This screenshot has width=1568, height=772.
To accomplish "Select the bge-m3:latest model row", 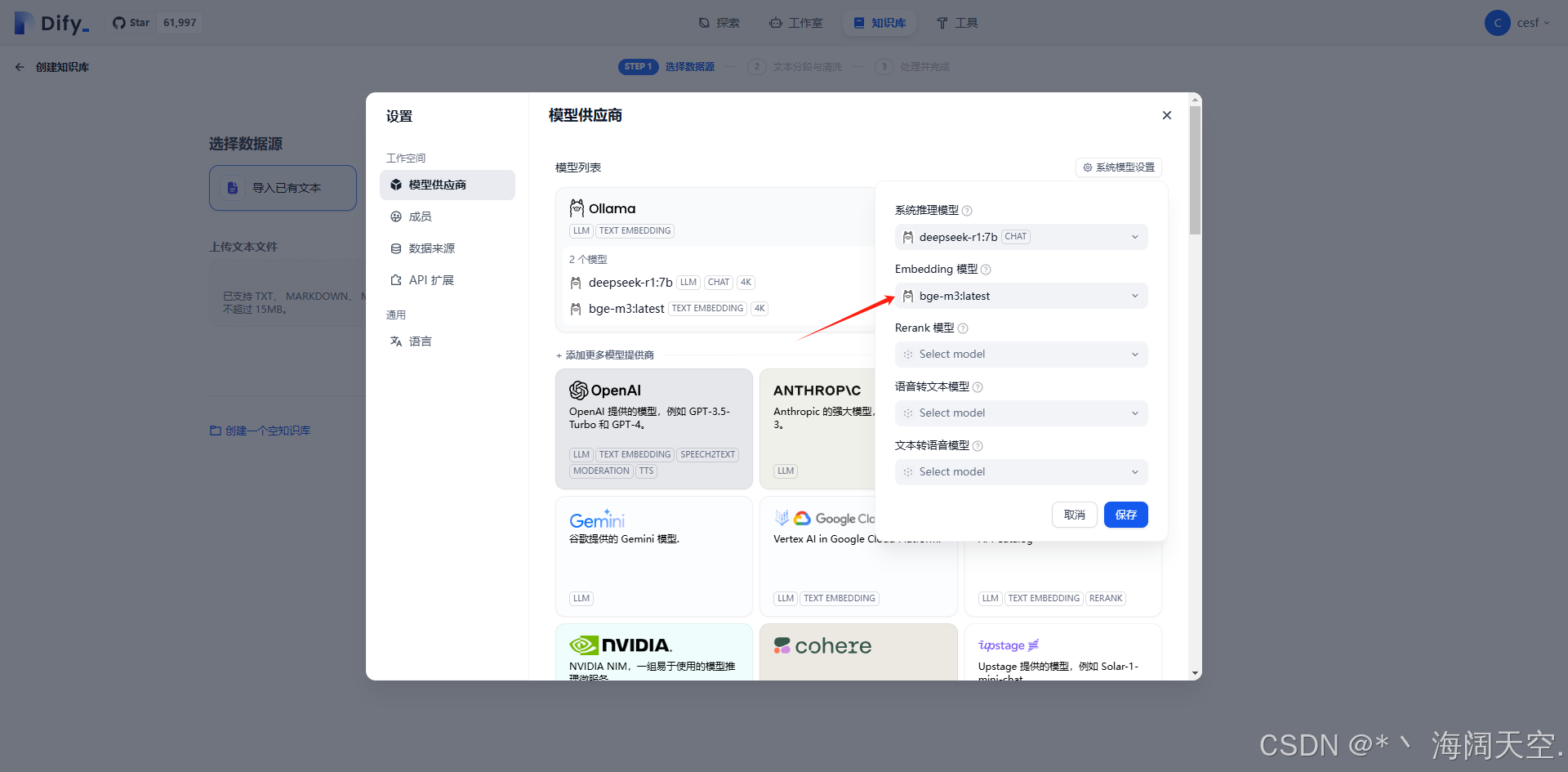I will pos(719,309).
